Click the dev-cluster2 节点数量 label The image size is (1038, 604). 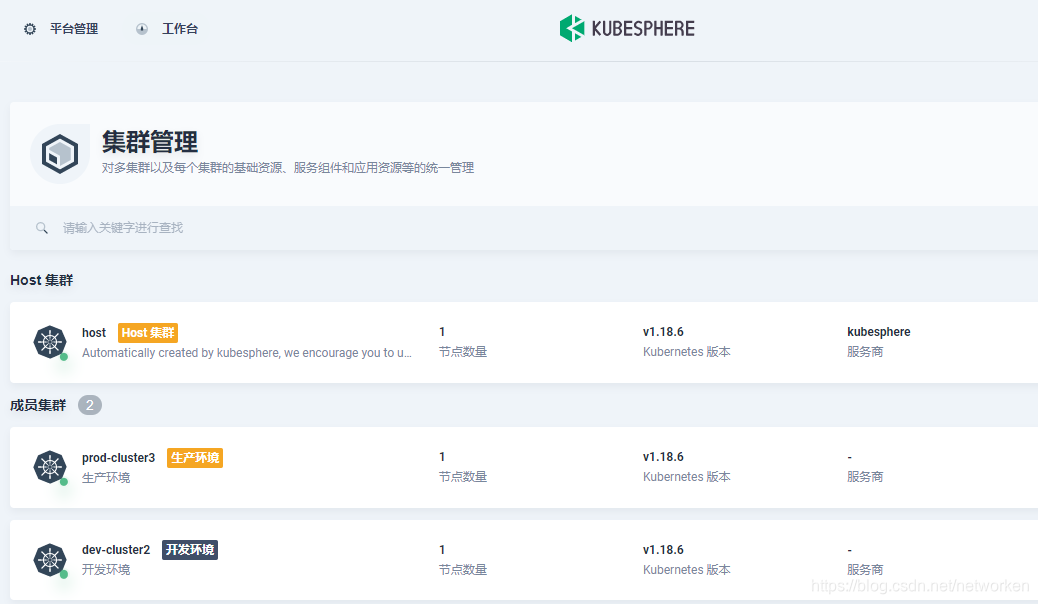tap(463, 570)
